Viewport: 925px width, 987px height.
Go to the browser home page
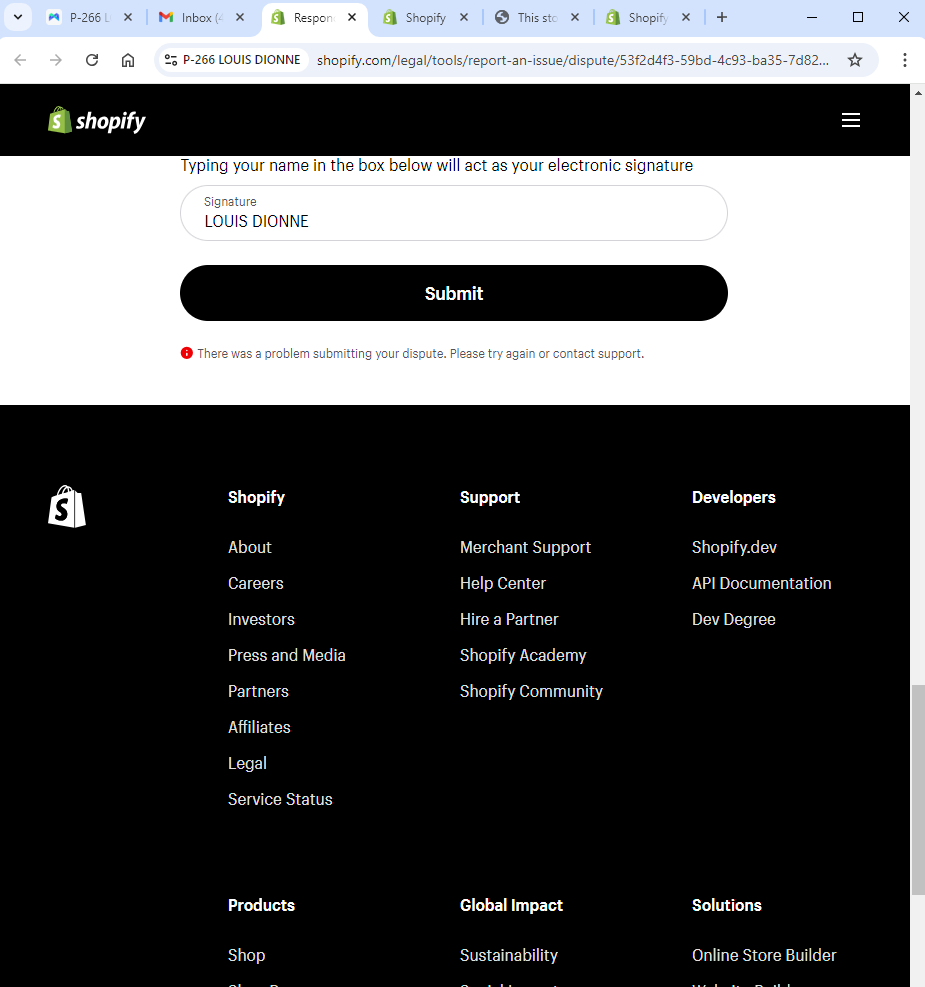click(128, 60)
